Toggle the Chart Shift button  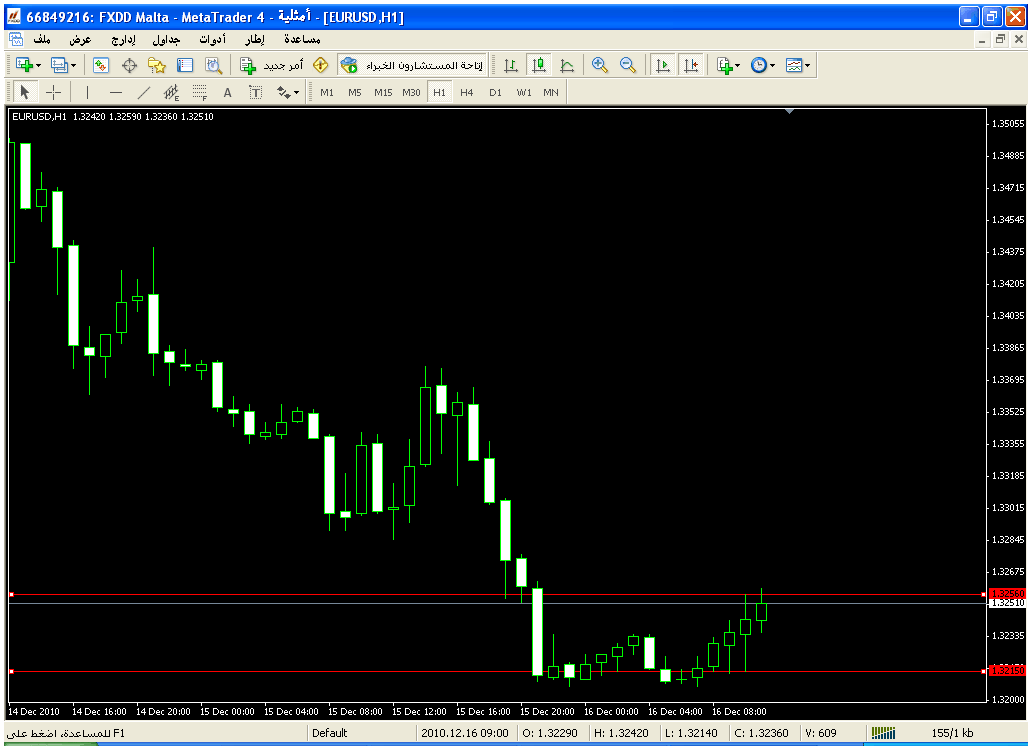(x=690, y=65)
